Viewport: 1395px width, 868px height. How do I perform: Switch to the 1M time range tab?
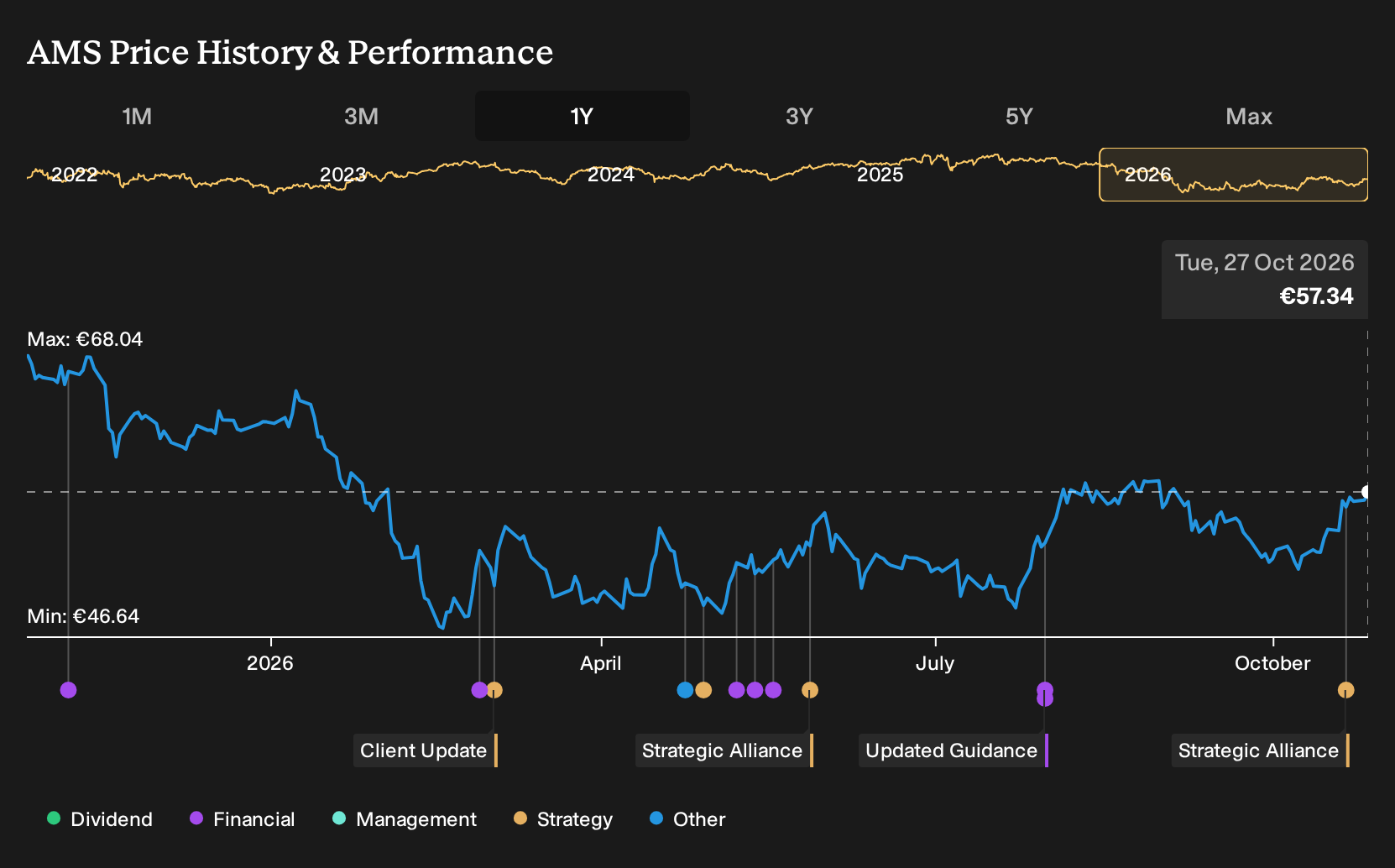tap(137, 116)
